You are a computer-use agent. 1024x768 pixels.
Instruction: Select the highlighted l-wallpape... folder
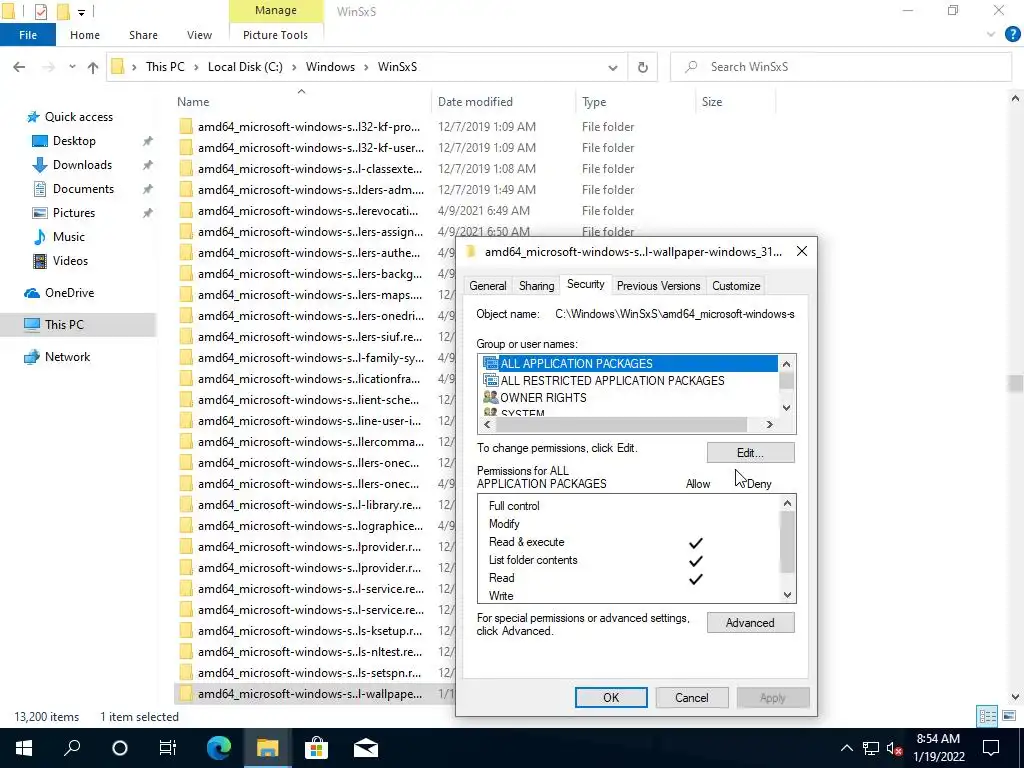click(309, 694)
